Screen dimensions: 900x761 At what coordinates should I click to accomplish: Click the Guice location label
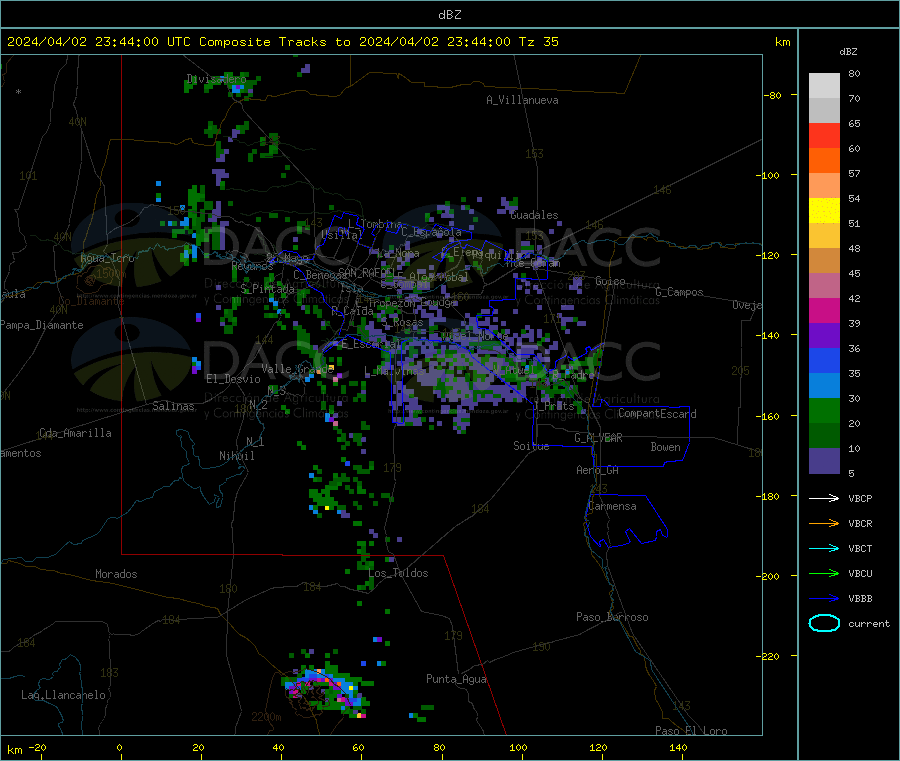610,281
